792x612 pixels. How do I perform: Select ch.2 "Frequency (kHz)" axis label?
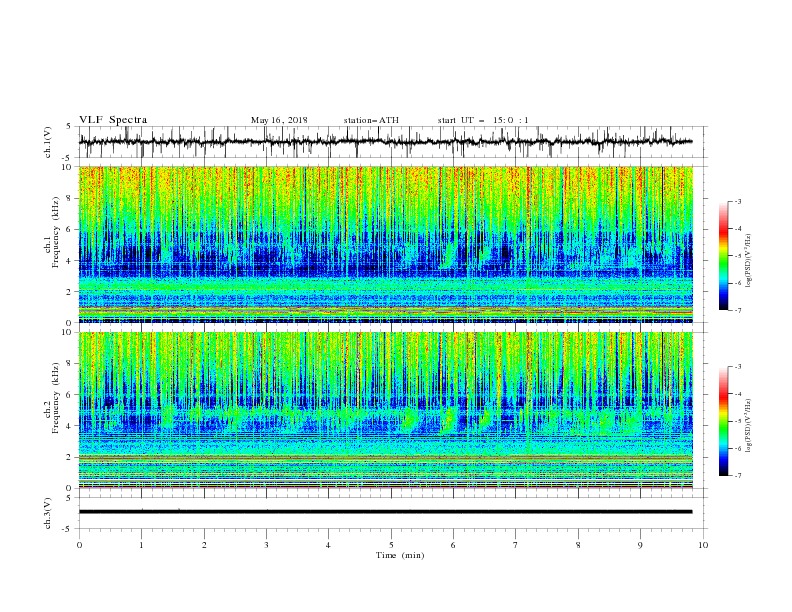coord(55,398)
